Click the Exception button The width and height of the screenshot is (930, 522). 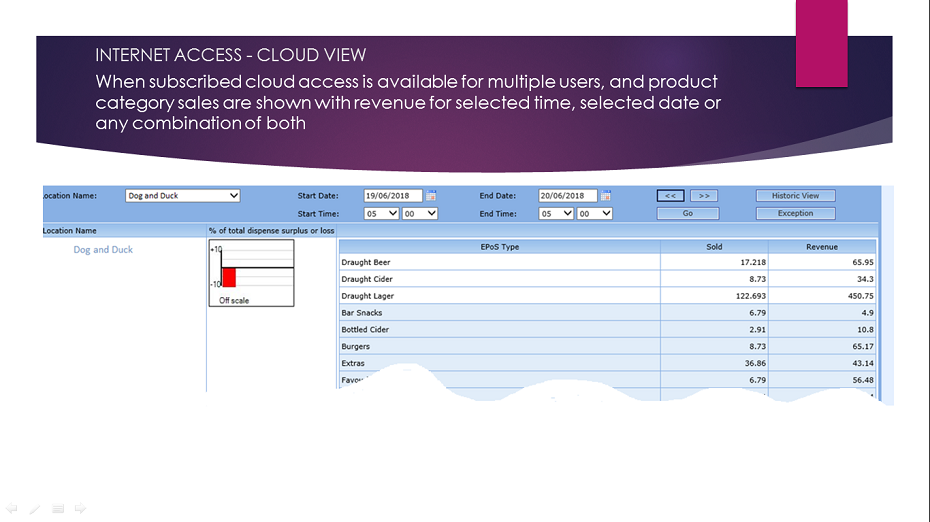tap(795, 214)
